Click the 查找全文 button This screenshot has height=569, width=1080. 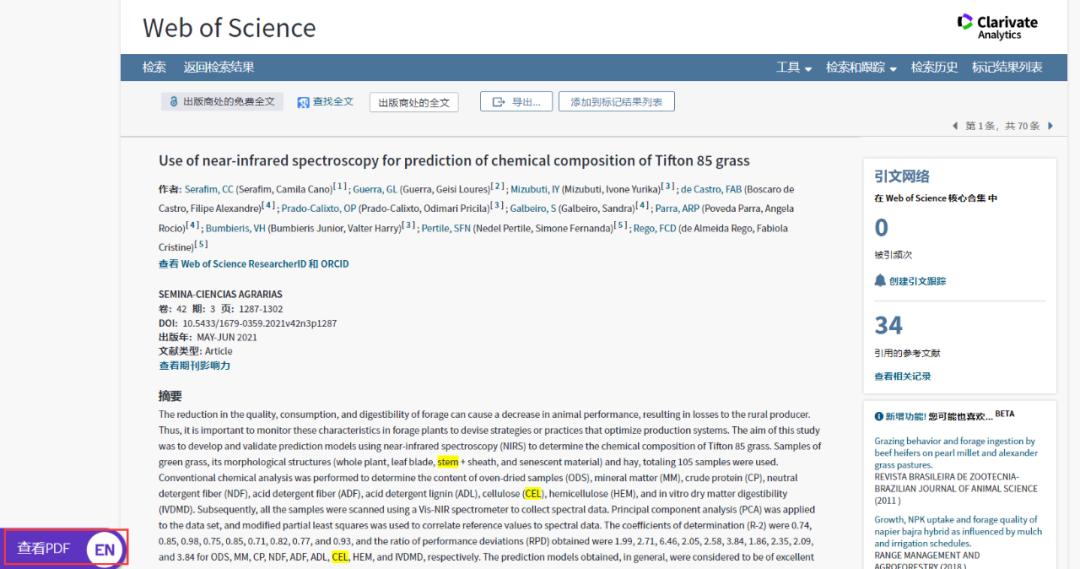coord(325,102)
